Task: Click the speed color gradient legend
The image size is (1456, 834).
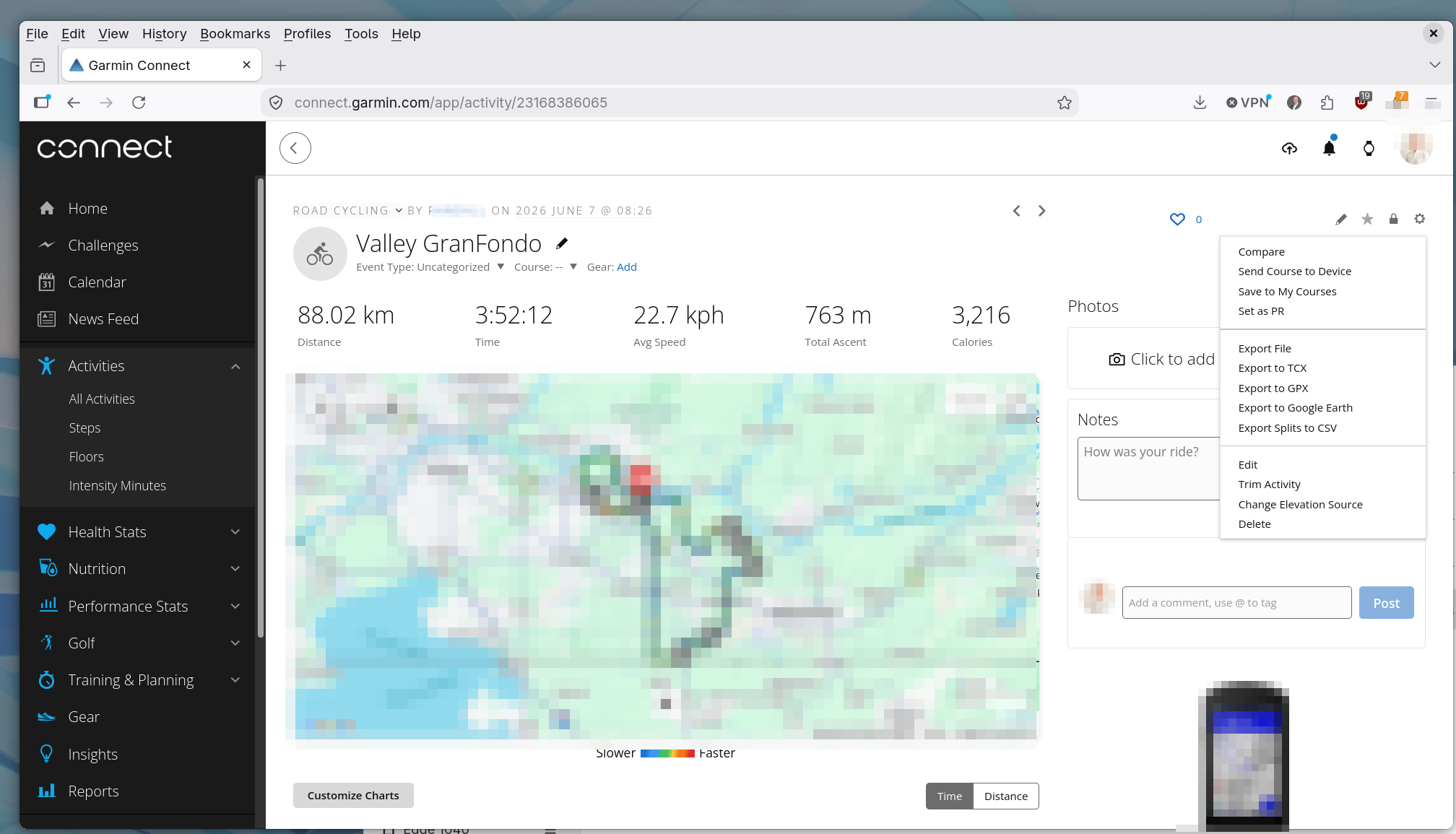Action: 667,753
